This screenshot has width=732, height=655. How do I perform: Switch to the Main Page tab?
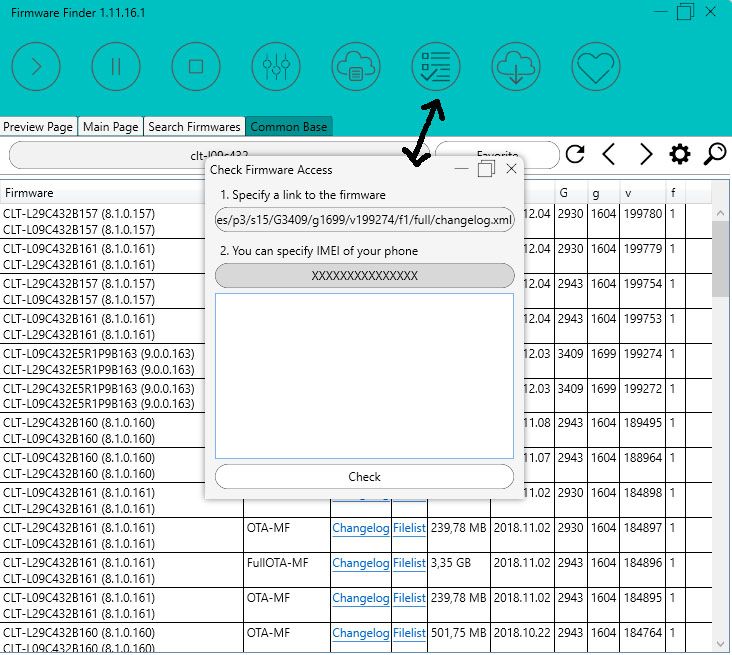(x=111, y=127)
